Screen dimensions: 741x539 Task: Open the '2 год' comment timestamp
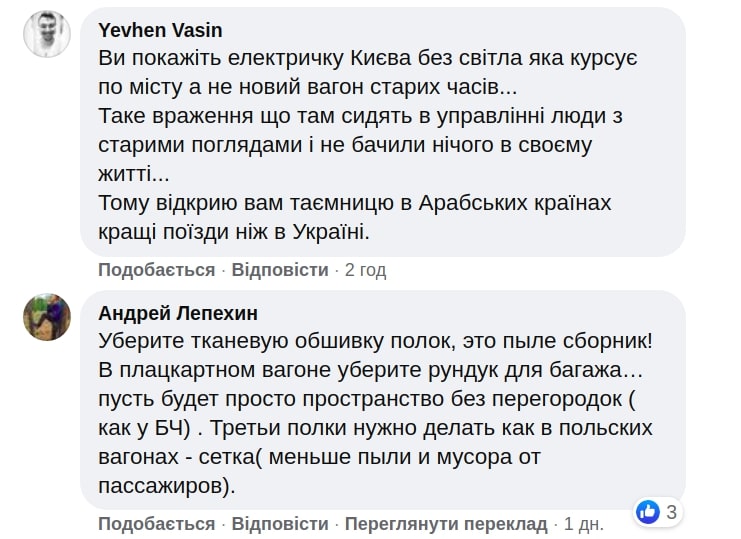tap(365, 270)
